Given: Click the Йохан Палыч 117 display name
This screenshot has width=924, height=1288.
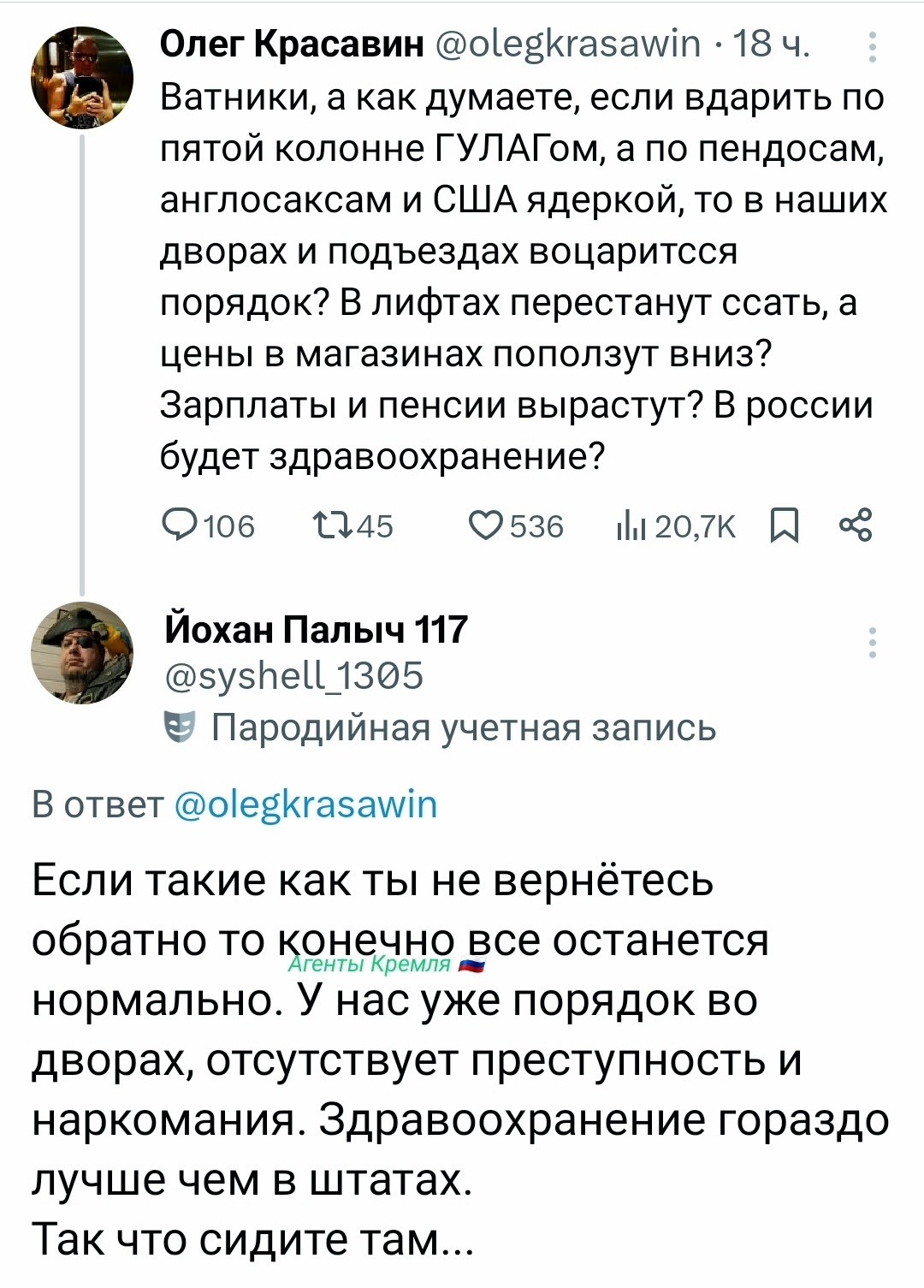Looking at the screenshot, I should [x=316, y=629].
